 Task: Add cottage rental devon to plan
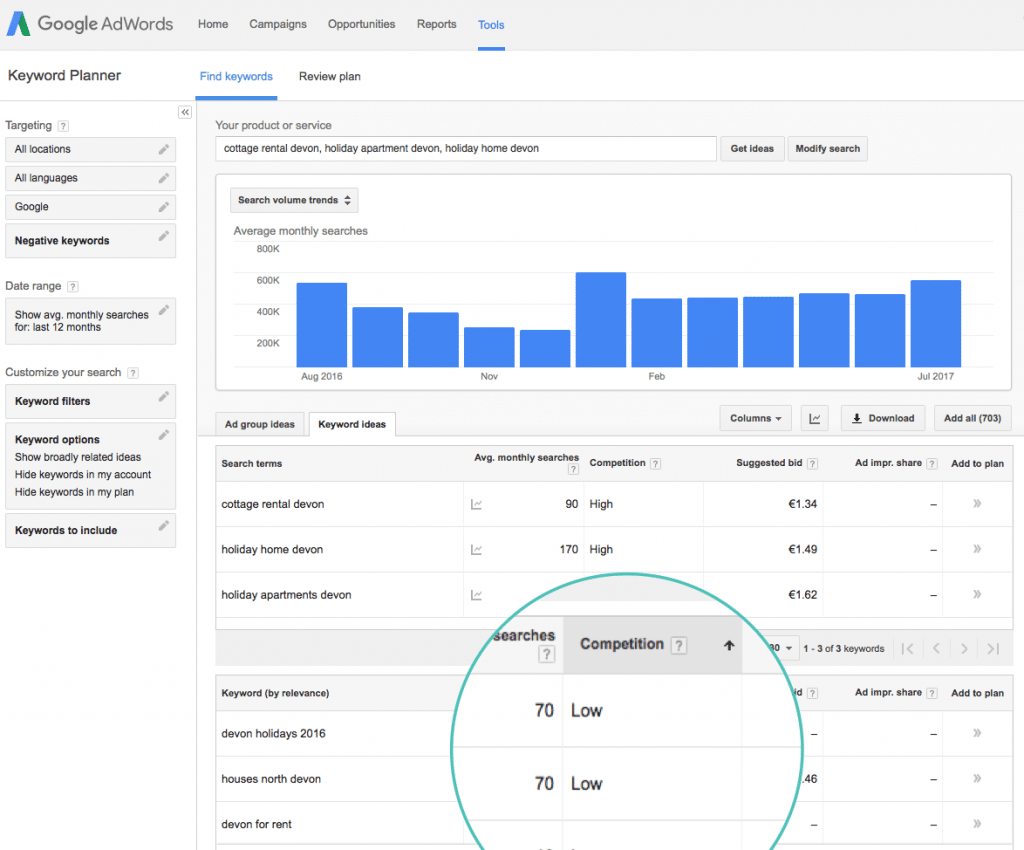(x=977, y=503)
